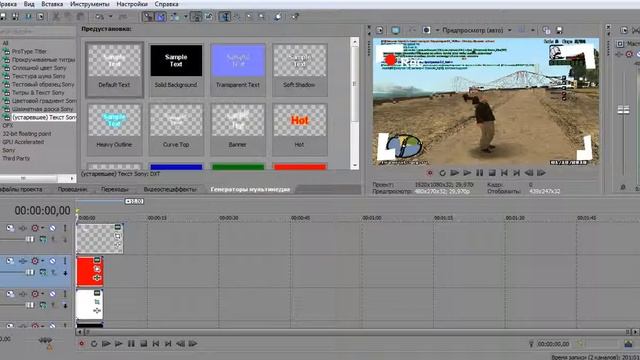
Task: Click generated media icon on checkered event
Action: [118, 227]
